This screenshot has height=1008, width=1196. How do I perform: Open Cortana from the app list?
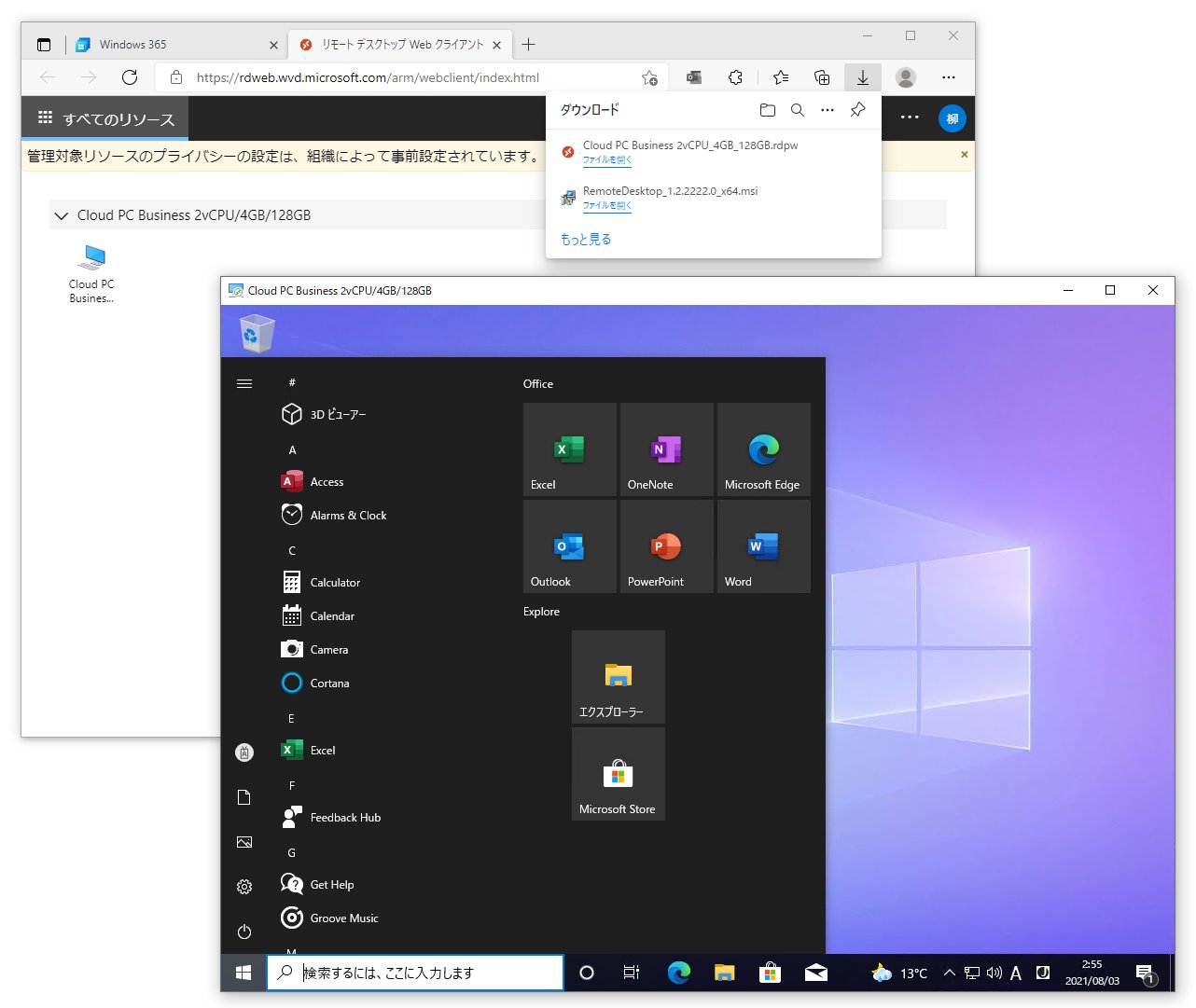click(x=315, y=683)
